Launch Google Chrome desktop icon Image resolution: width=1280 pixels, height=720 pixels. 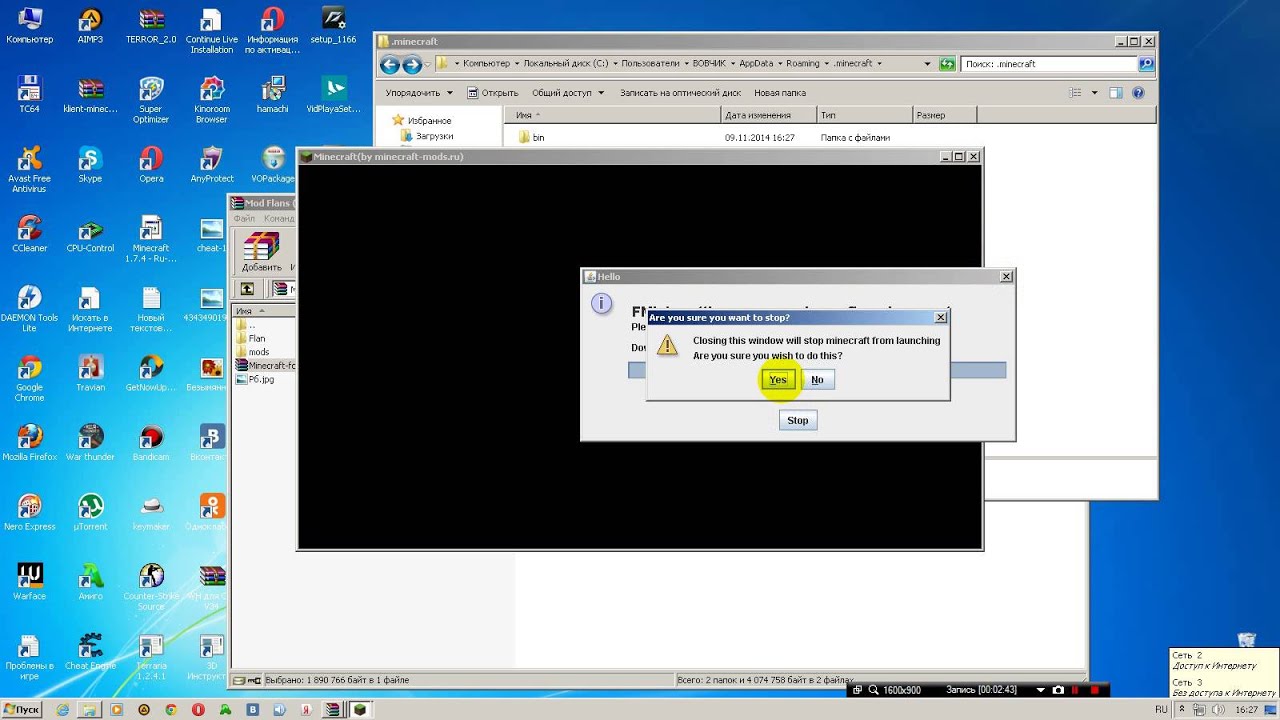click(x=29, y=378)
